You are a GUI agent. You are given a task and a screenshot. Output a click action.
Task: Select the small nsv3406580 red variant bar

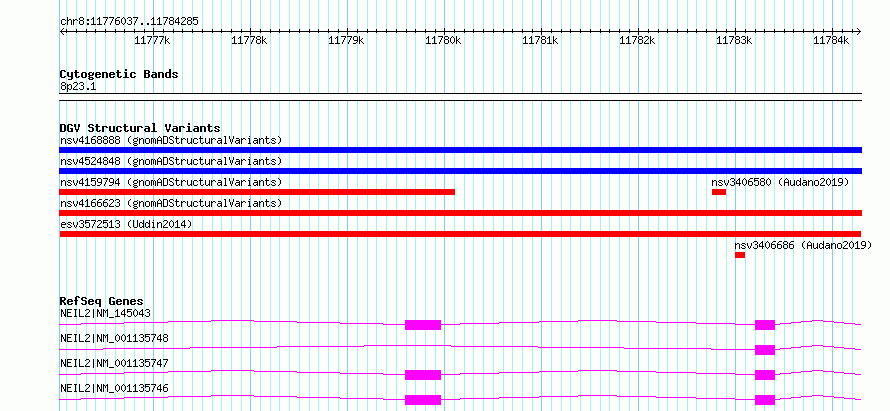tap(719, 192)
